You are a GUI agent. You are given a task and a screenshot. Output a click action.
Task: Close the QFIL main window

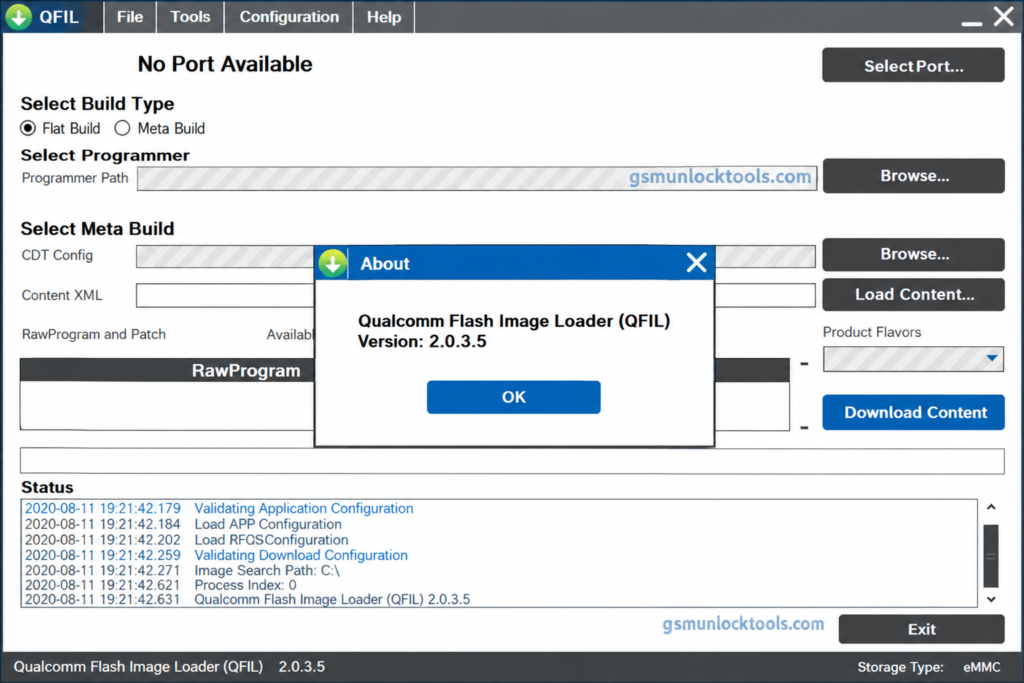[x=1004, y=16]
